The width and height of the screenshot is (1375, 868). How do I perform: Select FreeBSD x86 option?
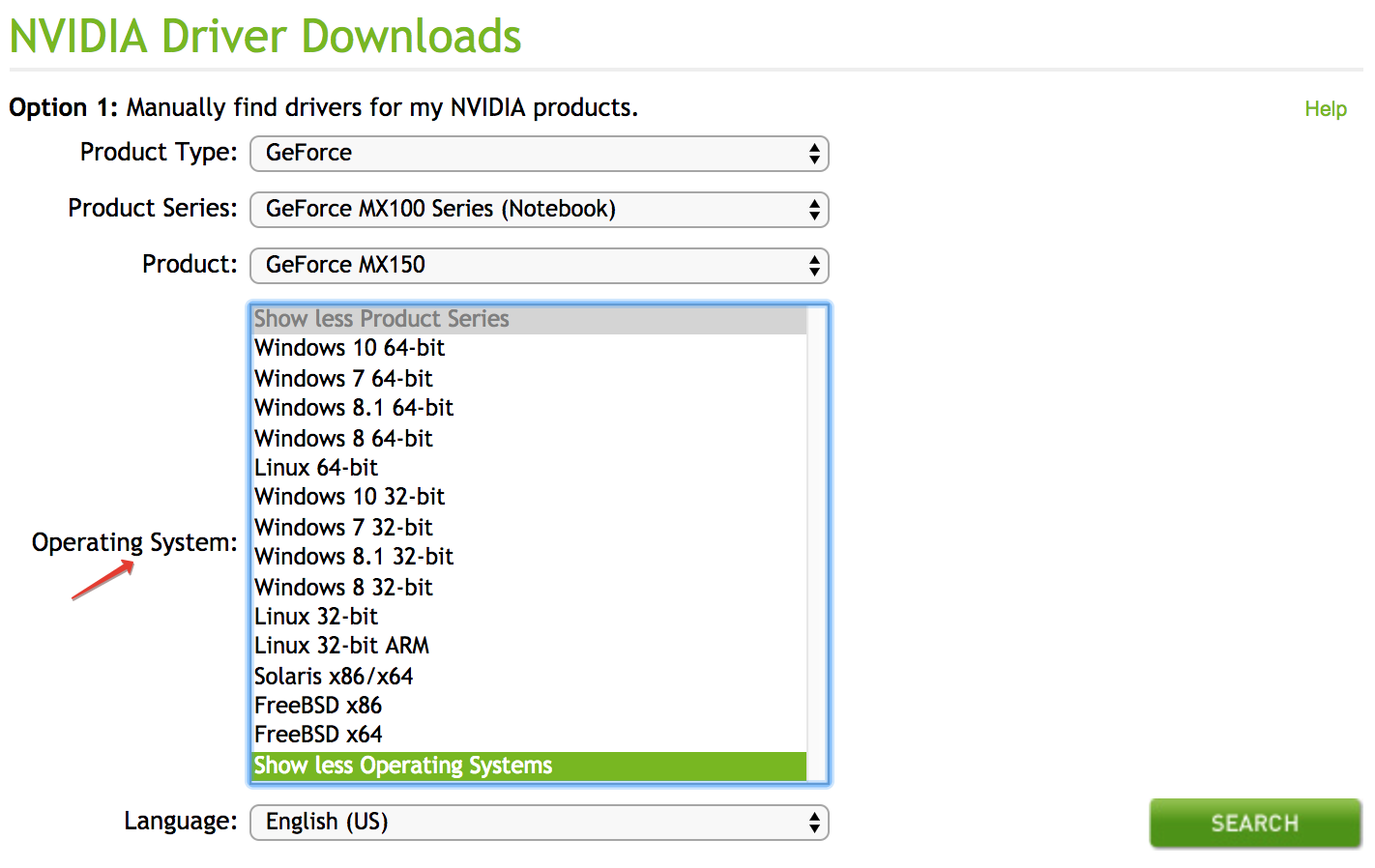529,706
